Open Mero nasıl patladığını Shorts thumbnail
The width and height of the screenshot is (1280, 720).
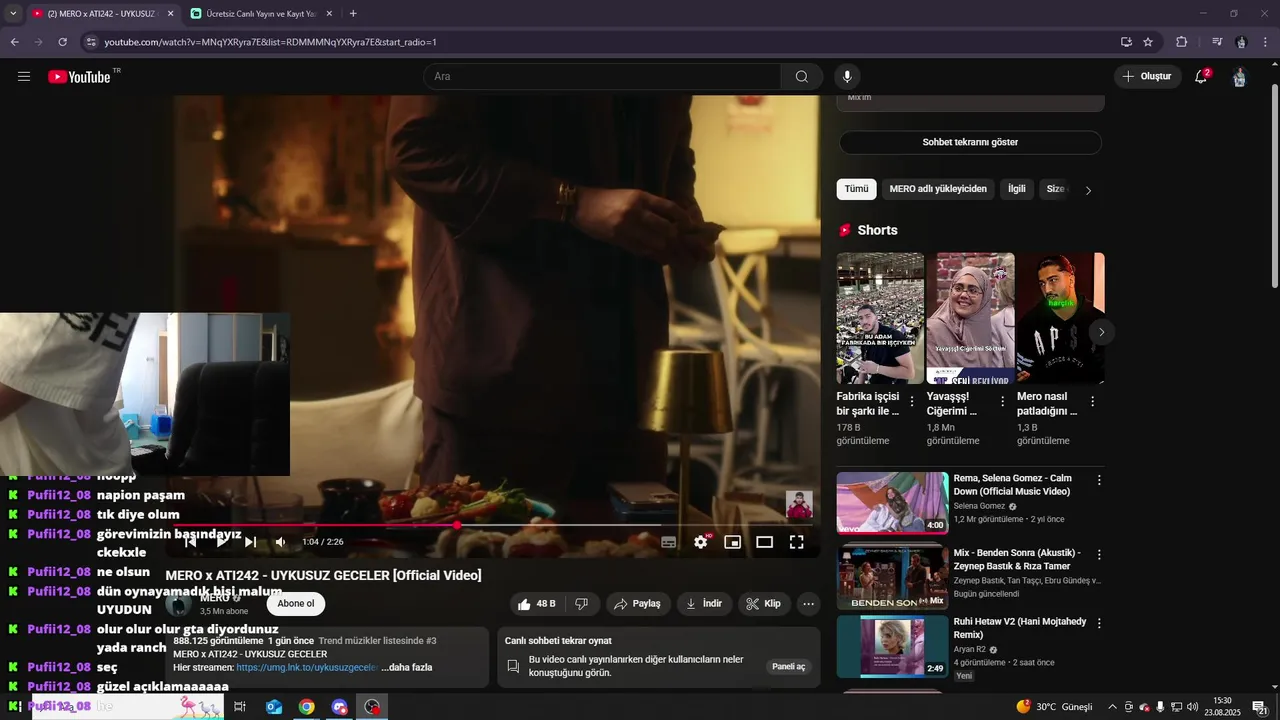pos(1060,318)
